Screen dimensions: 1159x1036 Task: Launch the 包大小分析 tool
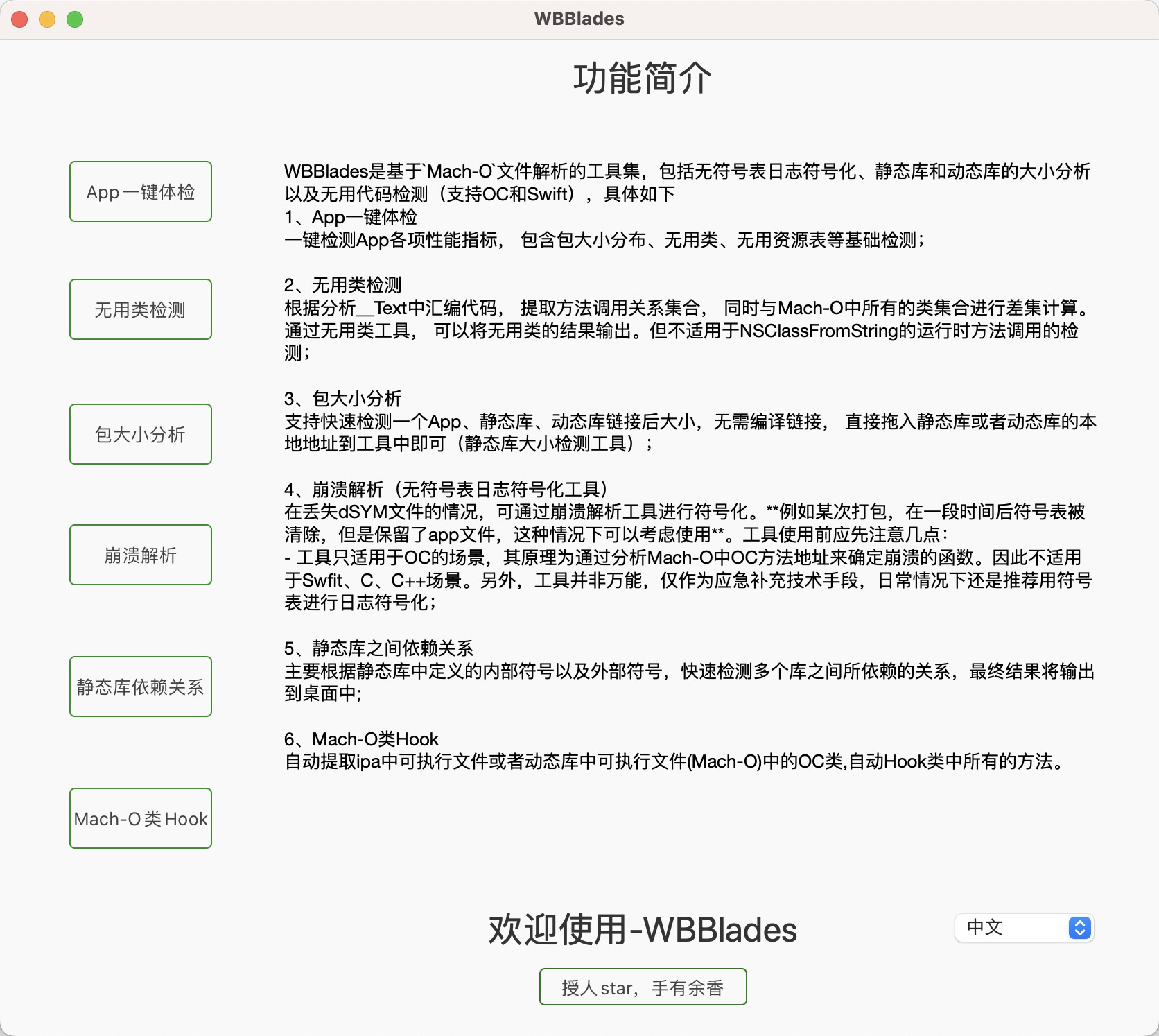141,434
